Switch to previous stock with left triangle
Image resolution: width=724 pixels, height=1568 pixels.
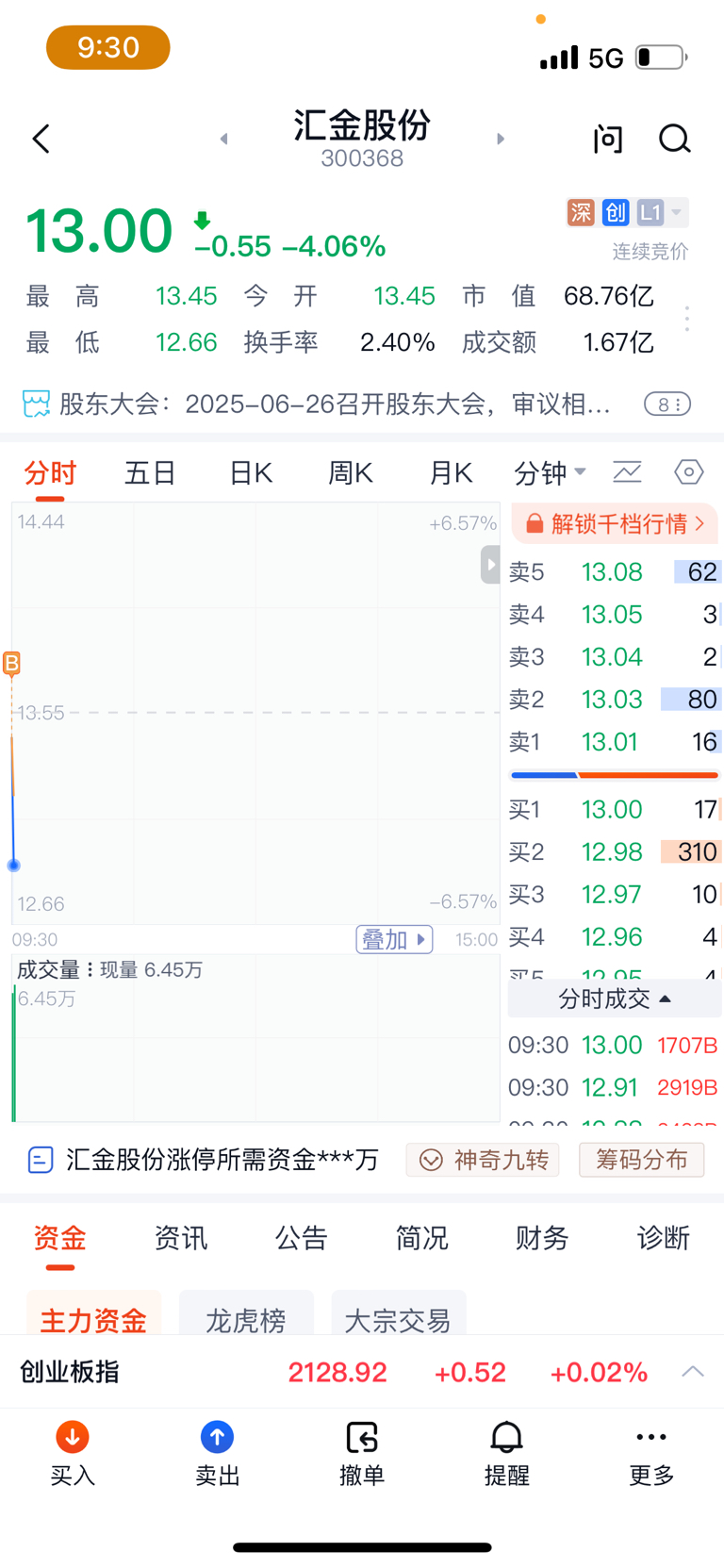click(224, 139)
